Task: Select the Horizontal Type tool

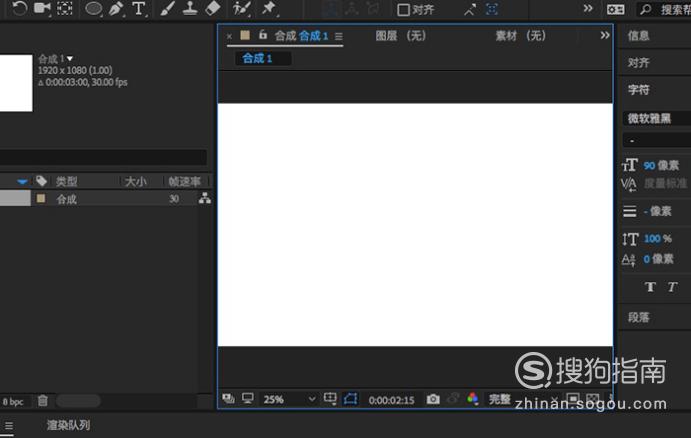Action: click(138, 8)
